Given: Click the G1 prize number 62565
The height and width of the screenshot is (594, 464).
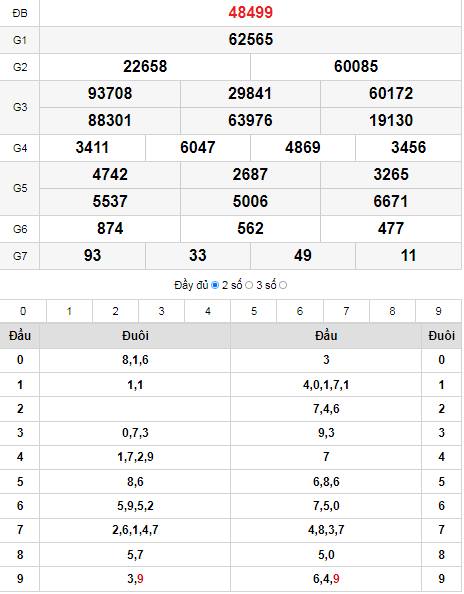Looking at the screenshot, I should coord(250,39).
